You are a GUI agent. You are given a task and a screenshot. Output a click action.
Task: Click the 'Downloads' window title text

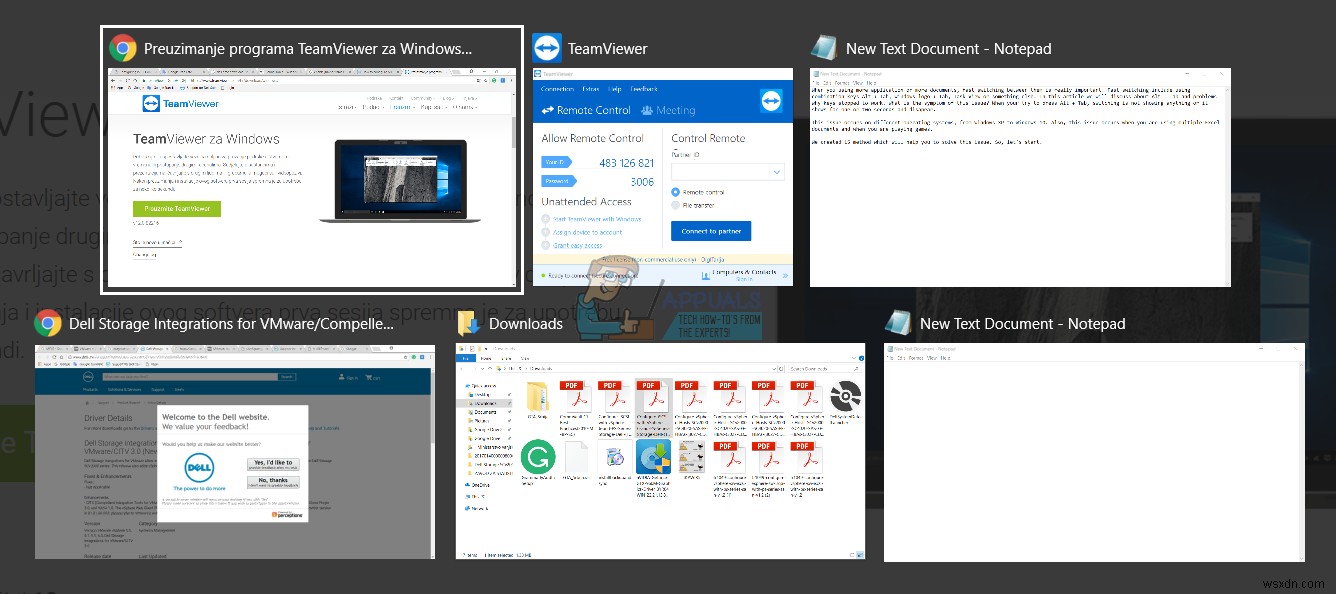pyautogui.click(x=526, y=323)
